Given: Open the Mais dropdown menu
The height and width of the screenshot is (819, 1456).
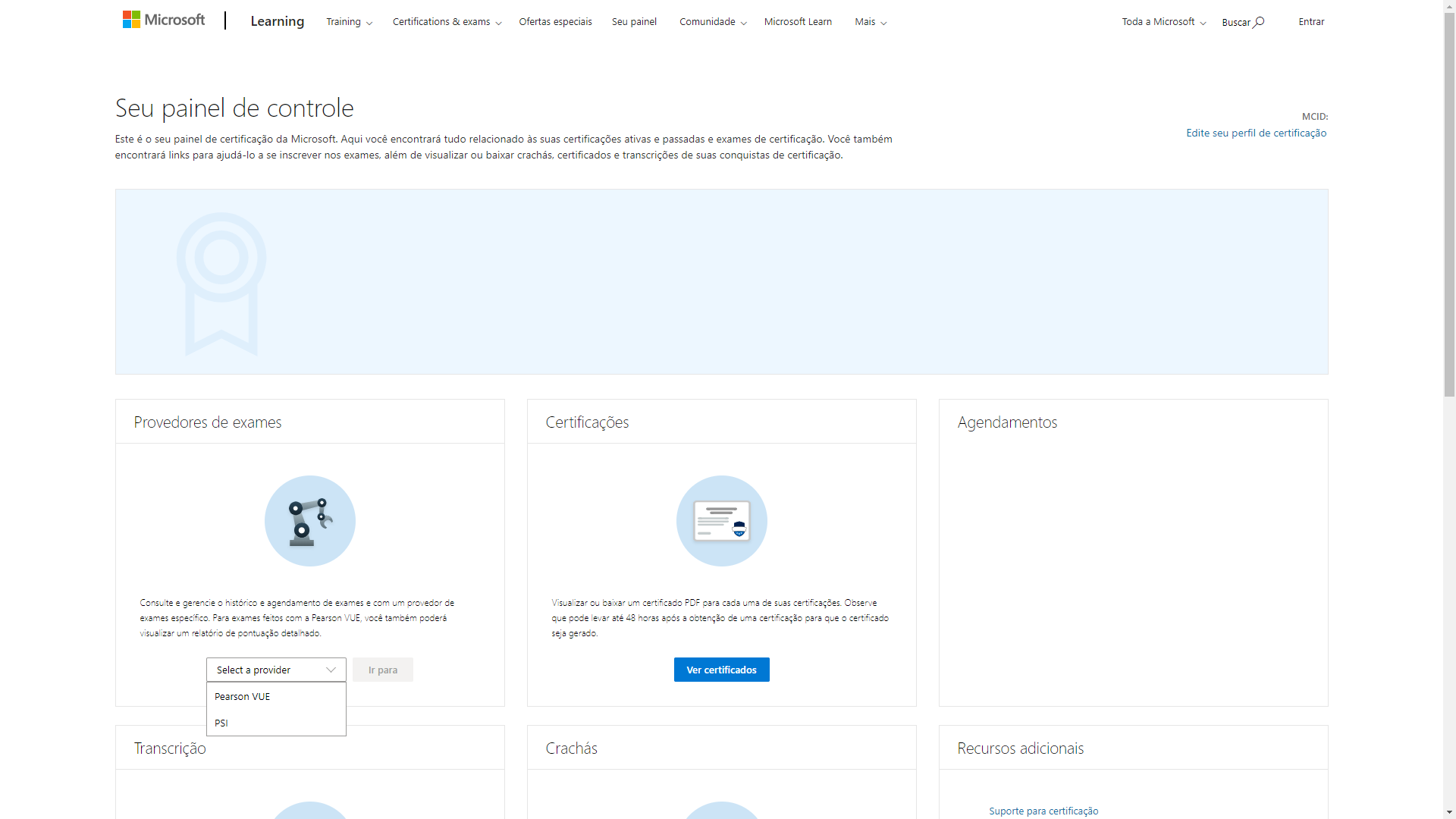Looking at the screenshot, I should (x=871, y=22).
